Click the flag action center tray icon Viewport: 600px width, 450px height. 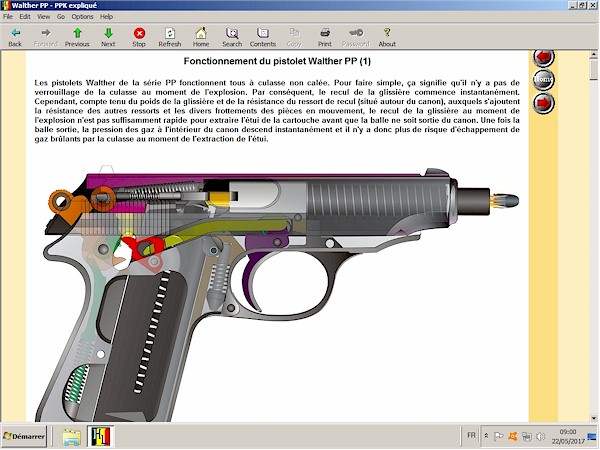click(x=498, y=436)
